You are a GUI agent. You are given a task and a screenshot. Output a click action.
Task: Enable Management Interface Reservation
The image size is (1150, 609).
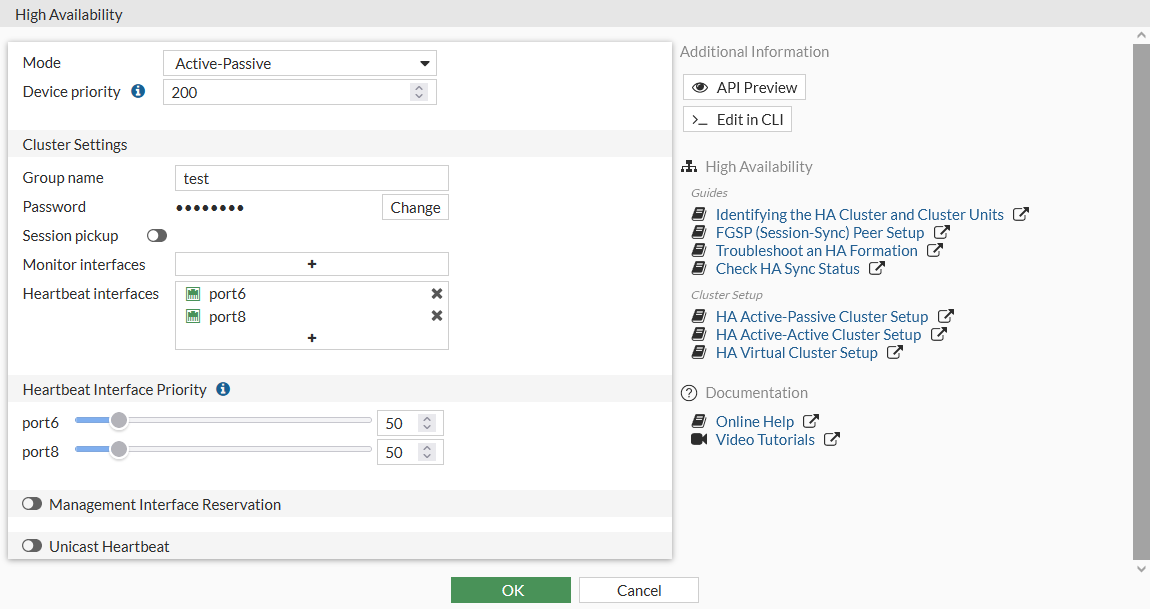coord(32,503)
